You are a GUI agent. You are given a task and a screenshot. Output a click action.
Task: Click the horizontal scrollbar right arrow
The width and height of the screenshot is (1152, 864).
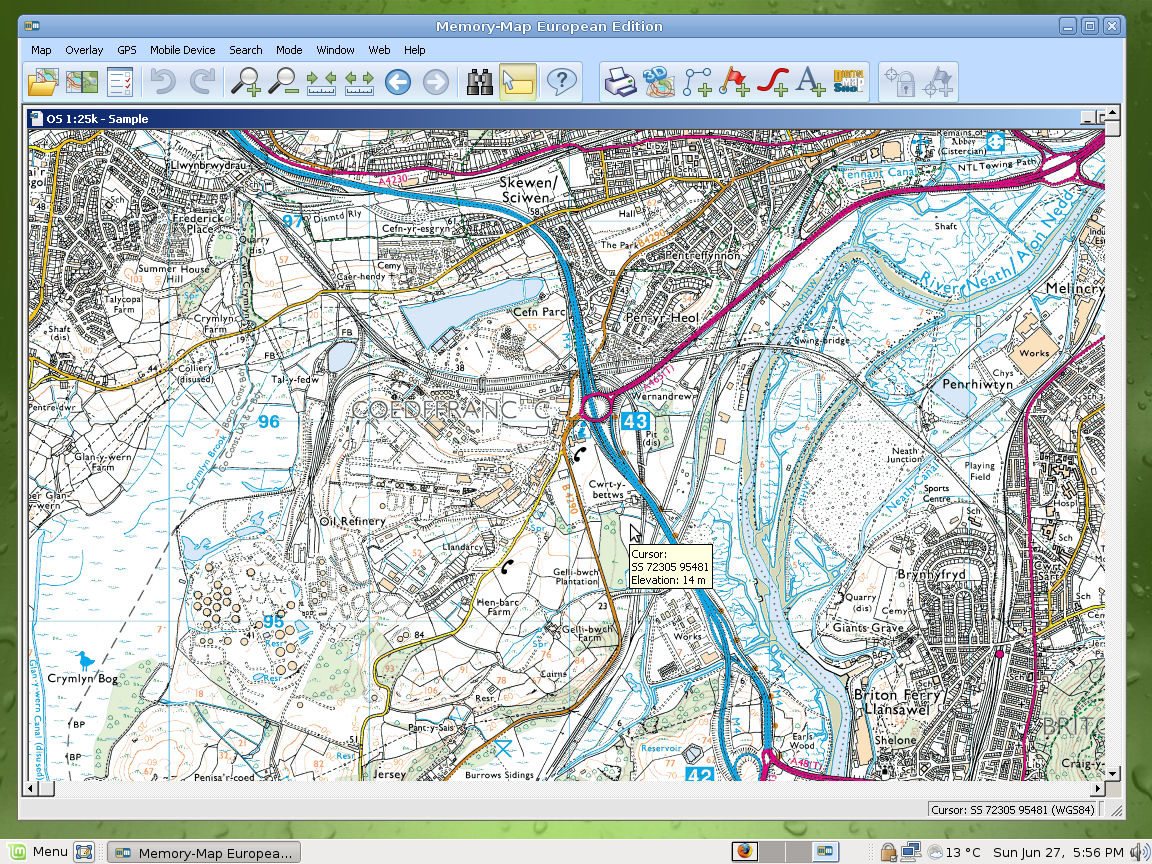coord(1097,789)
